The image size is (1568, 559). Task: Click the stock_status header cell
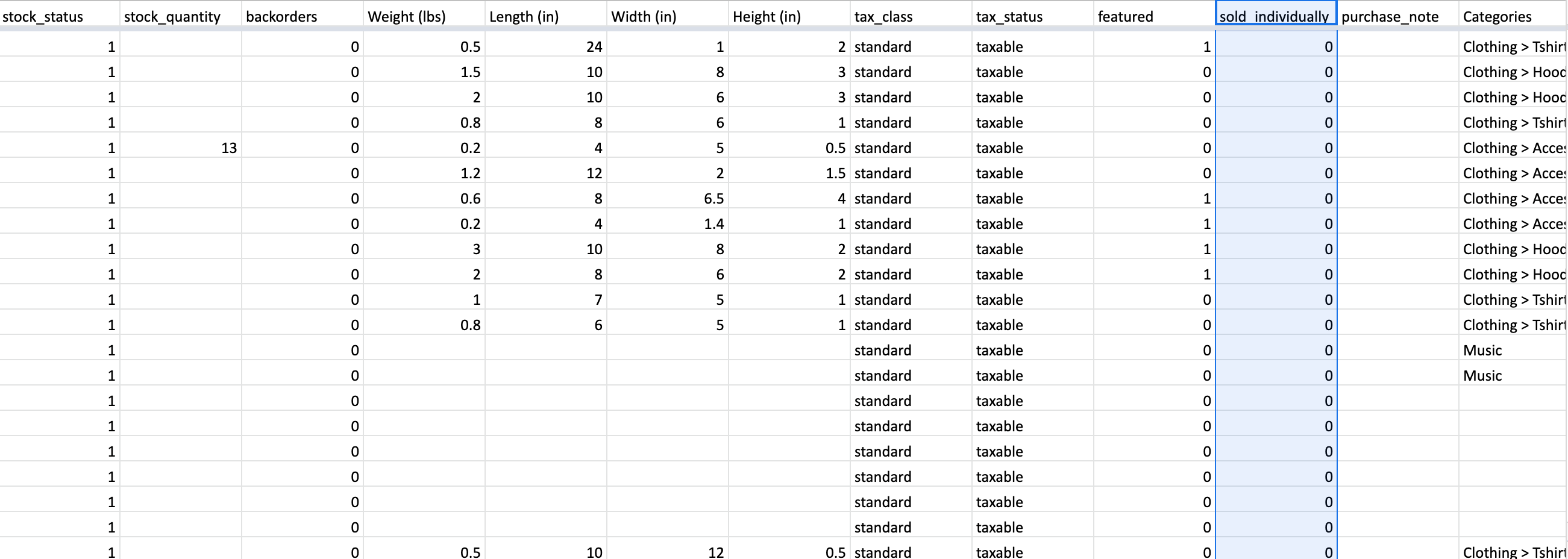coord(60,16)
